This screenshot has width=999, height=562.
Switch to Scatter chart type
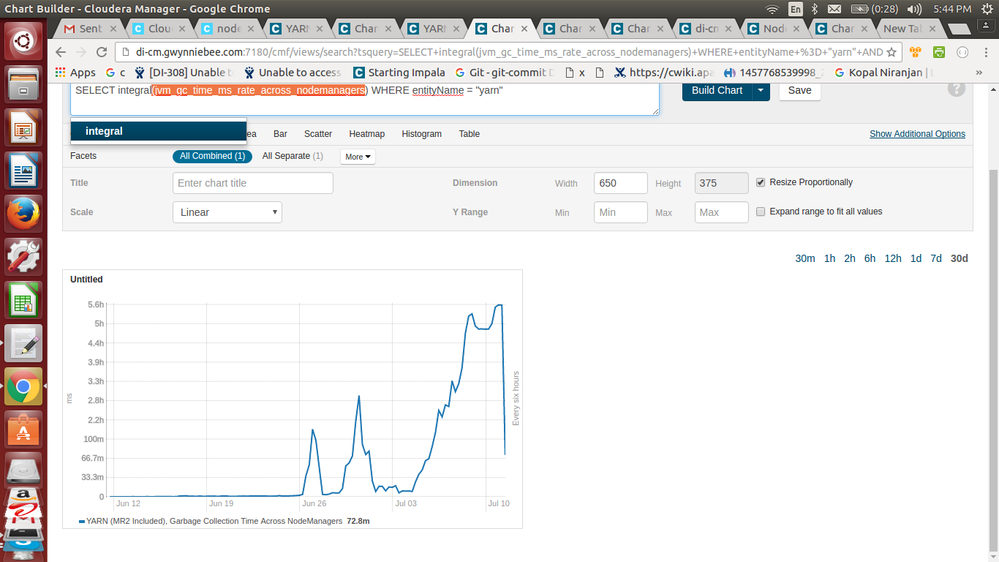click(x=318, y=134)
